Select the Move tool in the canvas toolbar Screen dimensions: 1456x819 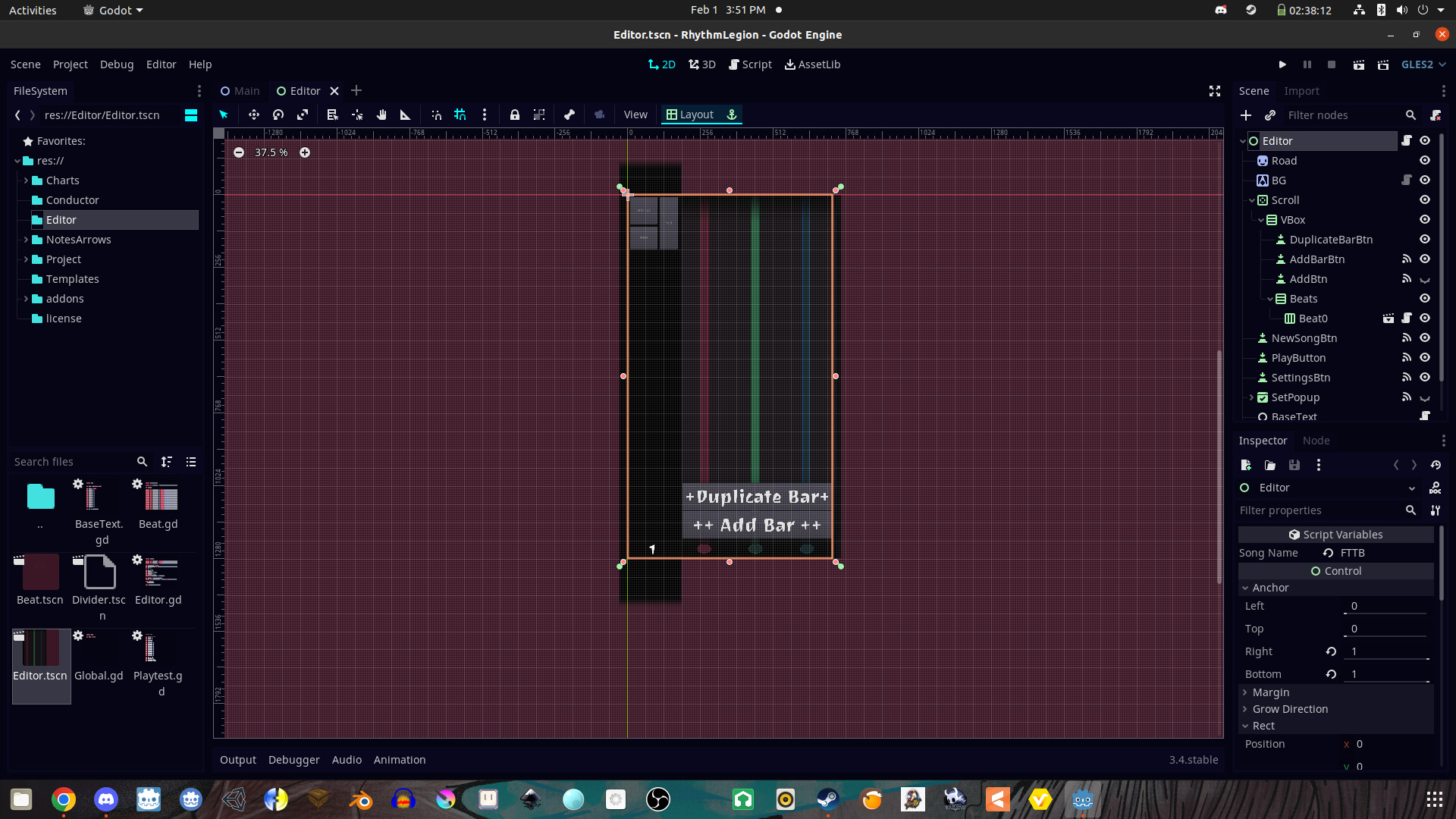(x=254, y=115)
